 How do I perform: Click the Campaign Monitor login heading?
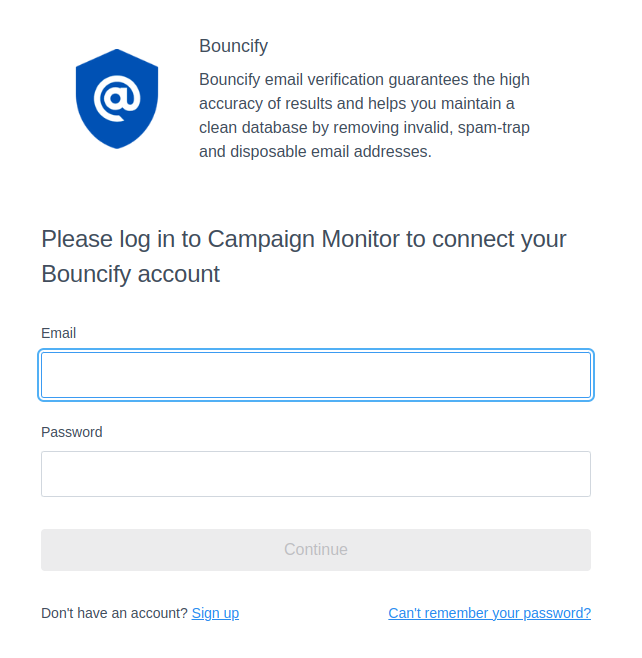304,256
